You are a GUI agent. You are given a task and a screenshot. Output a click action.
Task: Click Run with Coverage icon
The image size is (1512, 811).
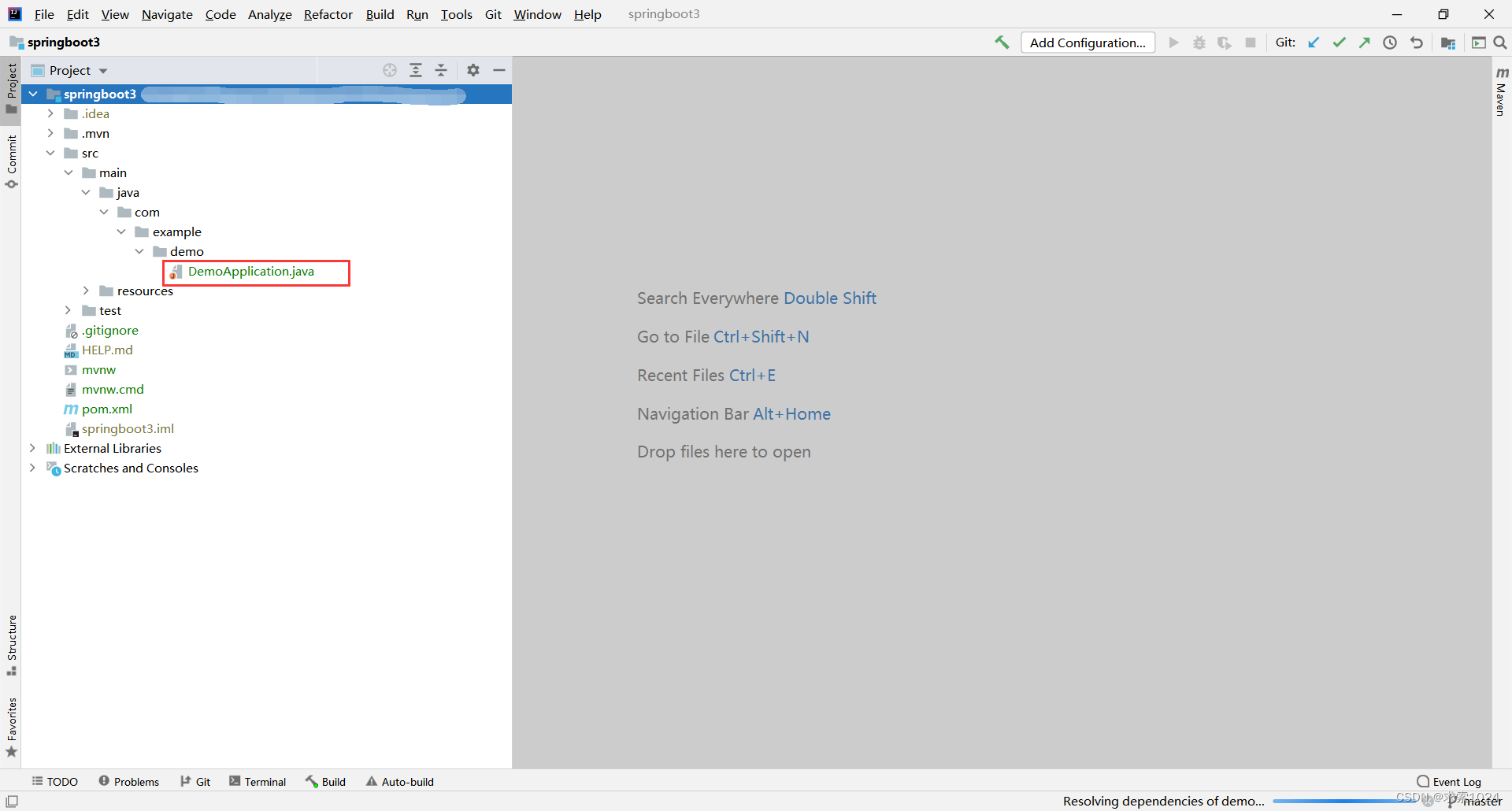point(1225,43)
